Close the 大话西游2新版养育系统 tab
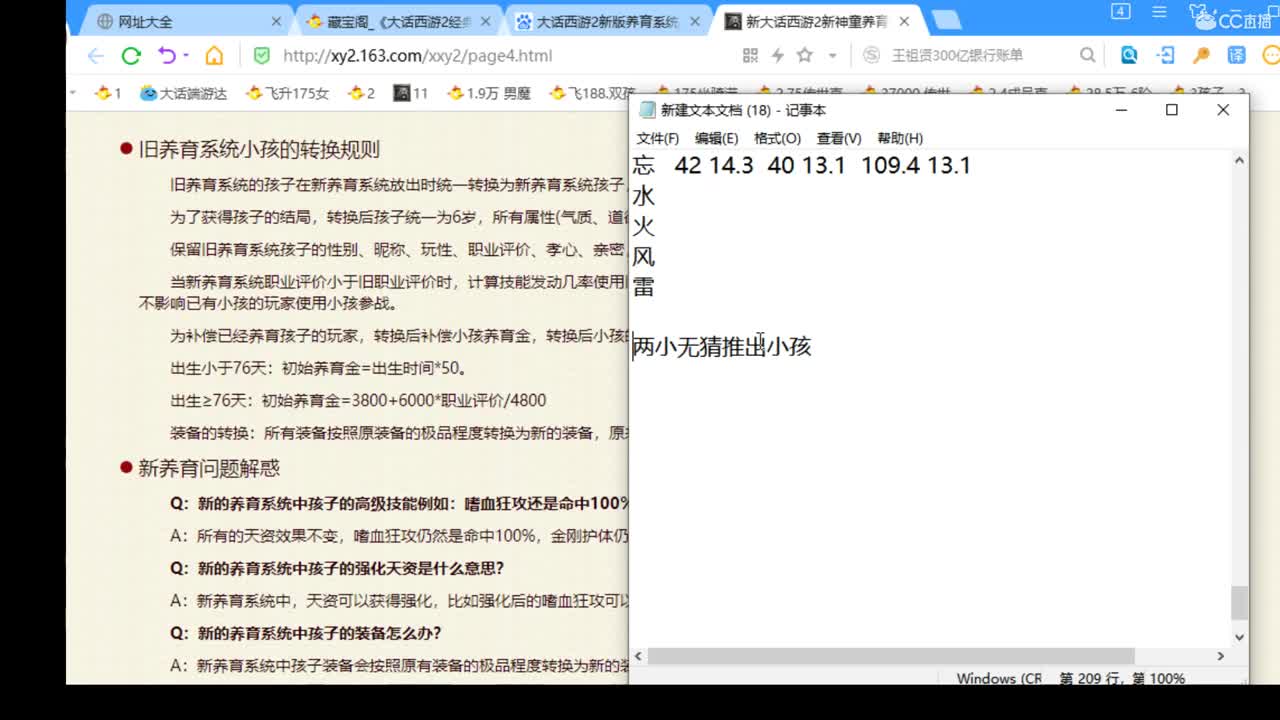 coord(695,21)
